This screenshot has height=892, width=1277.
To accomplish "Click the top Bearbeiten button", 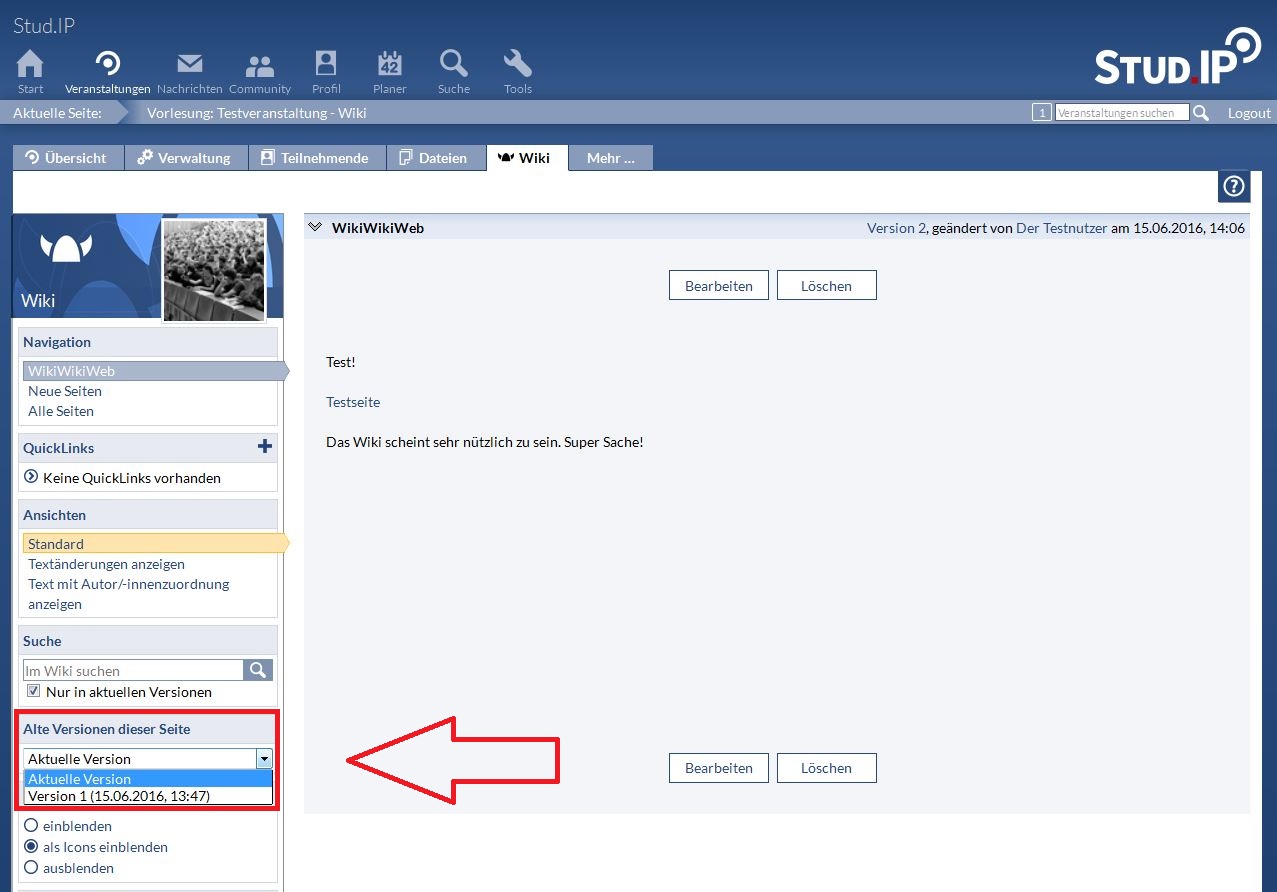I will [718, 286].
